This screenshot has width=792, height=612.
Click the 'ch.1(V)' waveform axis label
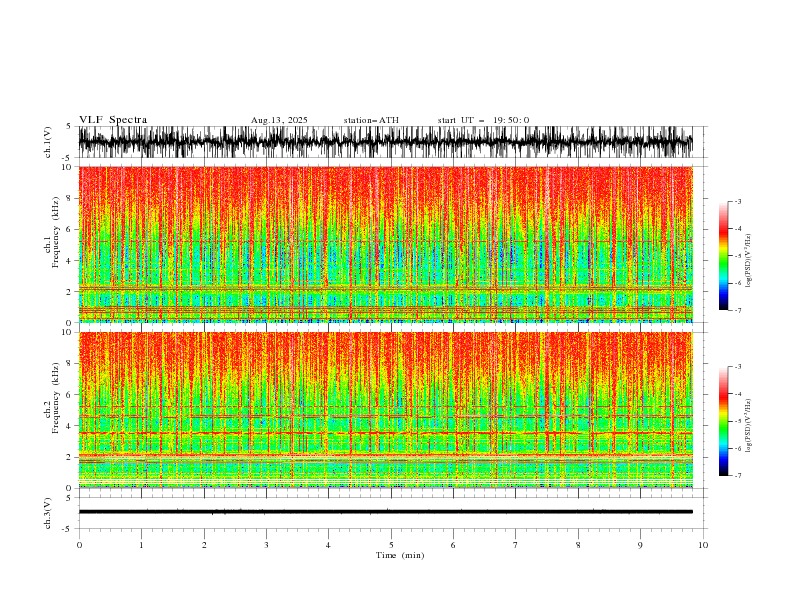(x=48, y=142)
